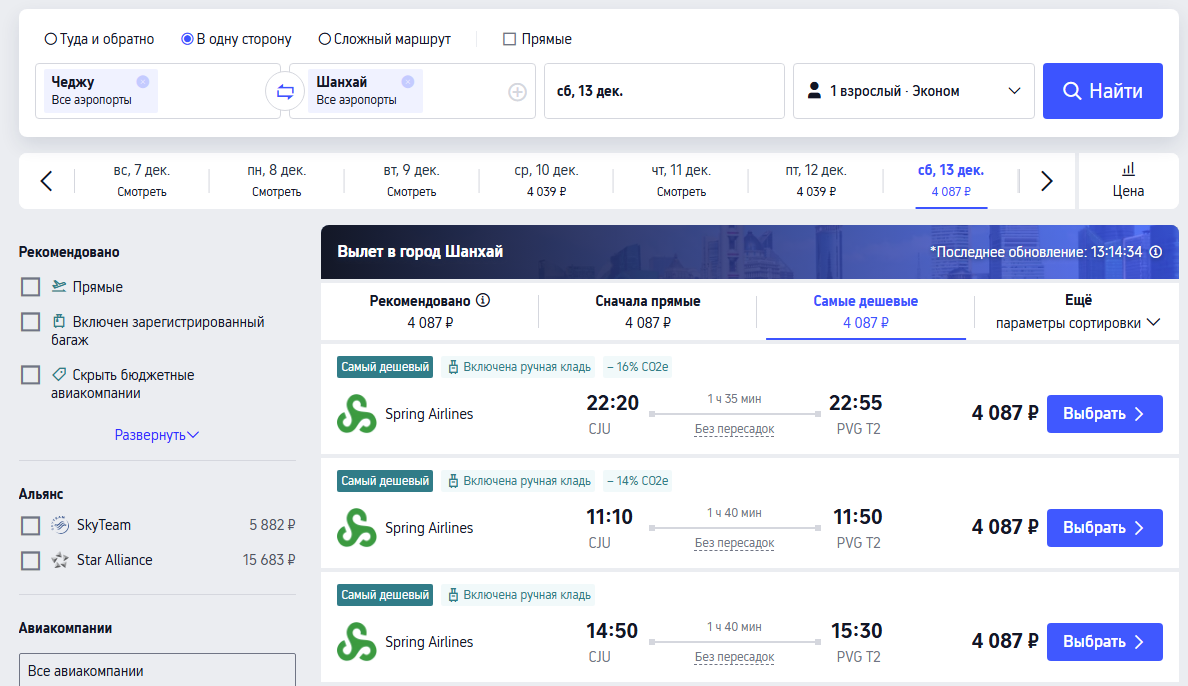Sort by Самые дешевые tab
Image resolution: width=1188 pixels, height=686 pixels.
tap(865, 312)
